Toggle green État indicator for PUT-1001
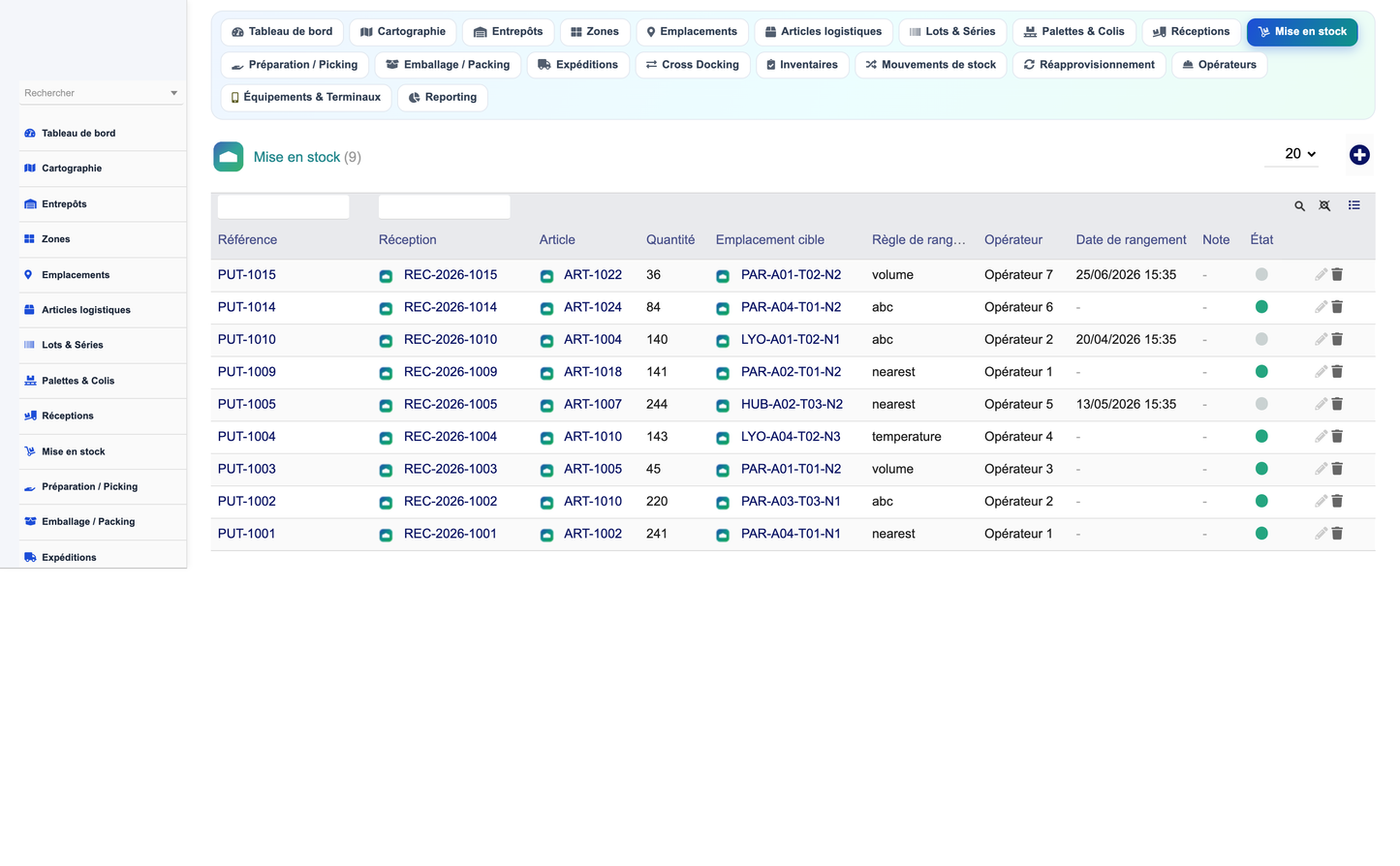Viewport: 1400px width, 866px height. coord(1261,534)
